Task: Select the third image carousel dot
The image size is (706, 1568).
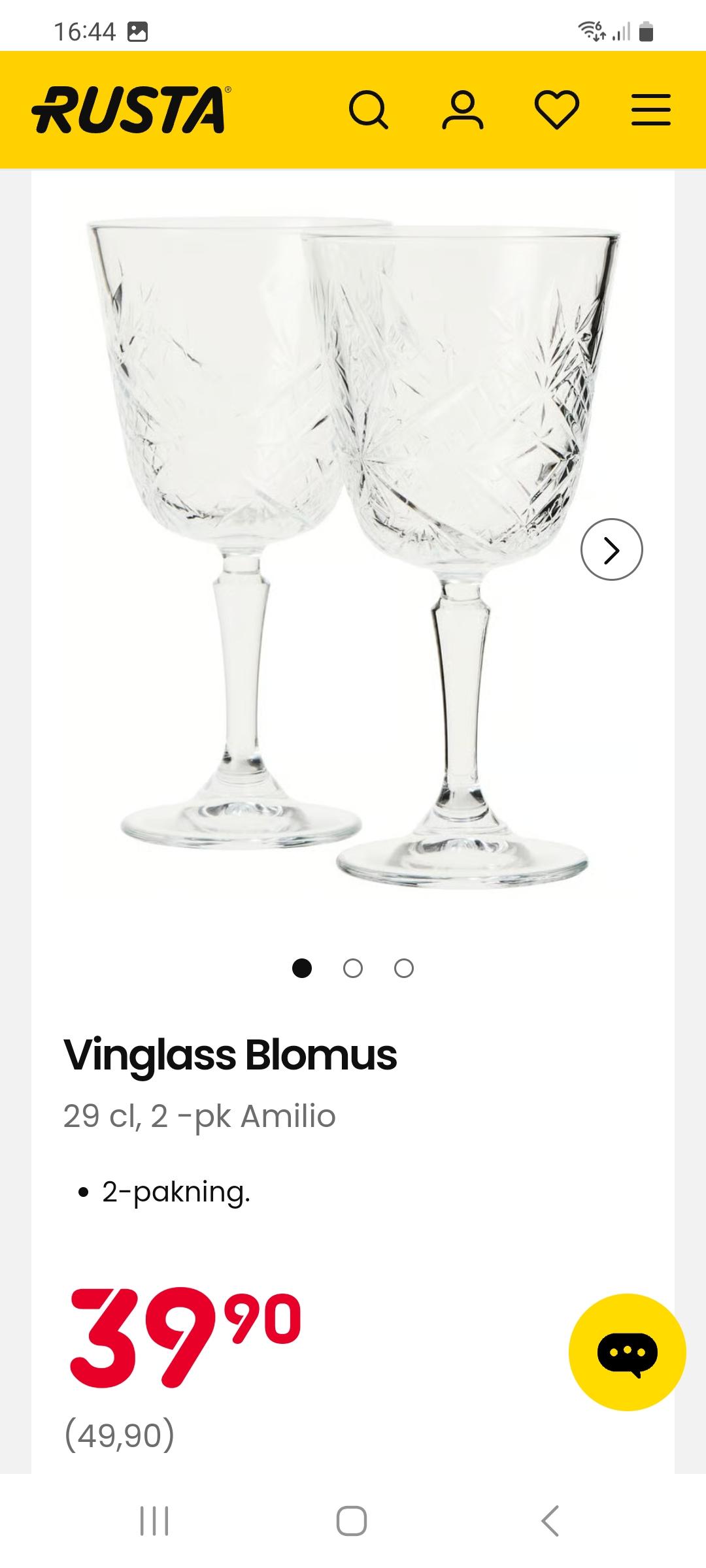Action: coord(404,968)
